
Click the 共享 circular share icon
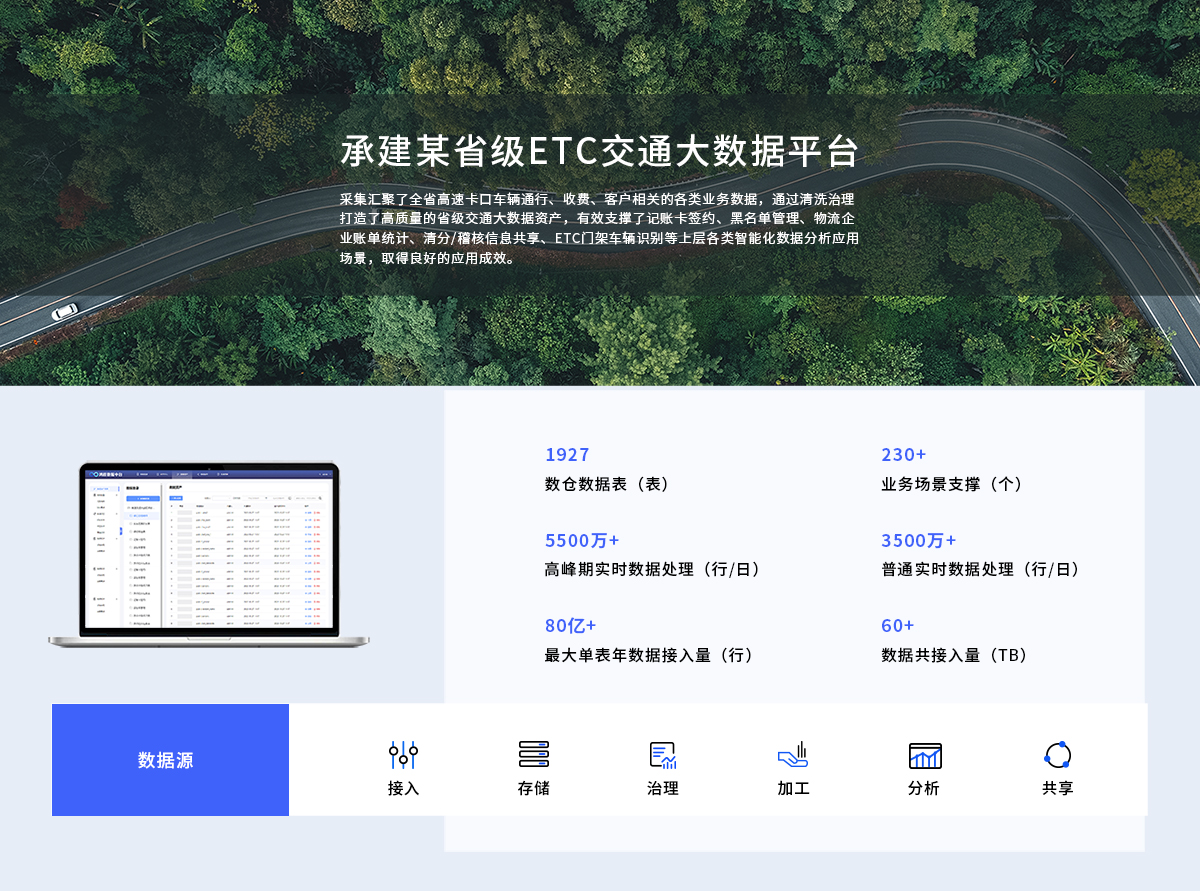pyautogui.click(x=1057, y=755)
